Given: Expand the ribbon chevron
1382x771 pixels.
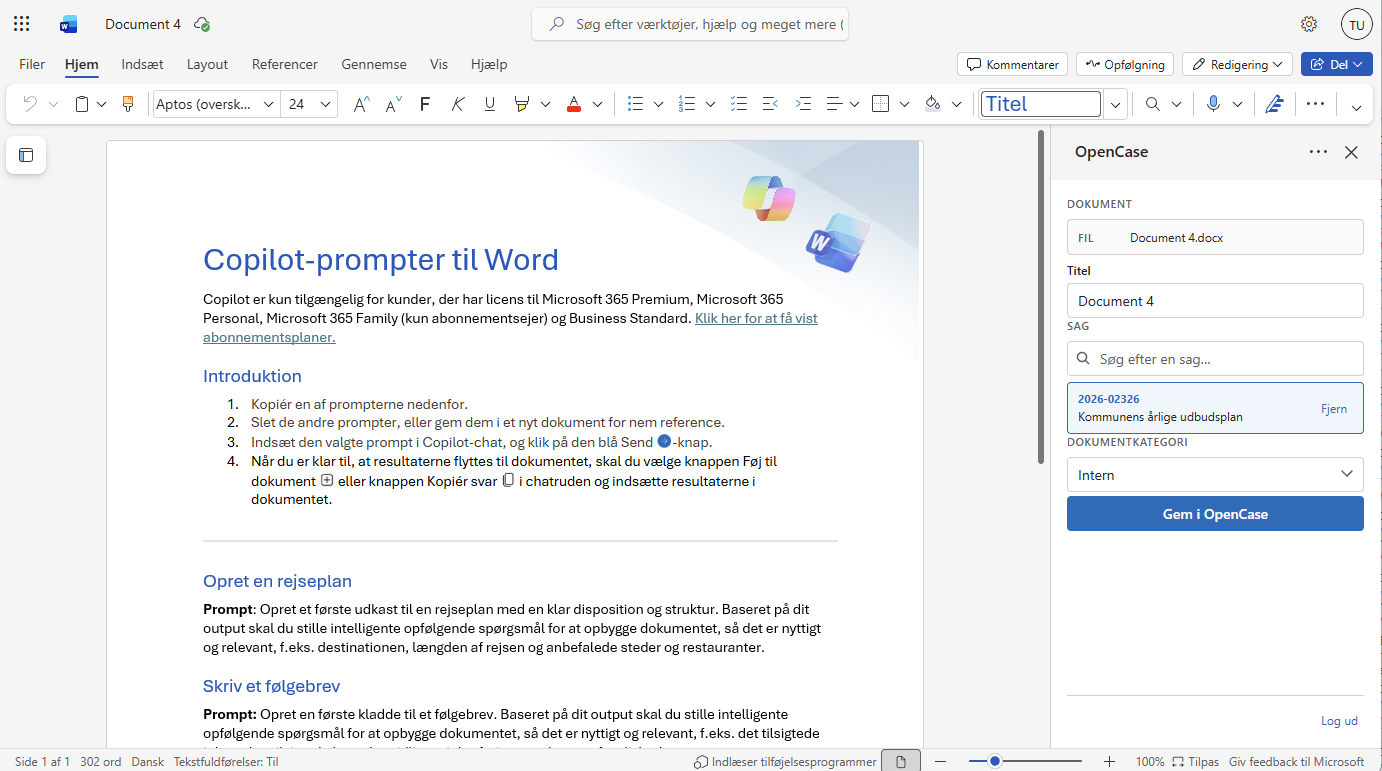Looking at the screenshot, I should point(1356,106).
